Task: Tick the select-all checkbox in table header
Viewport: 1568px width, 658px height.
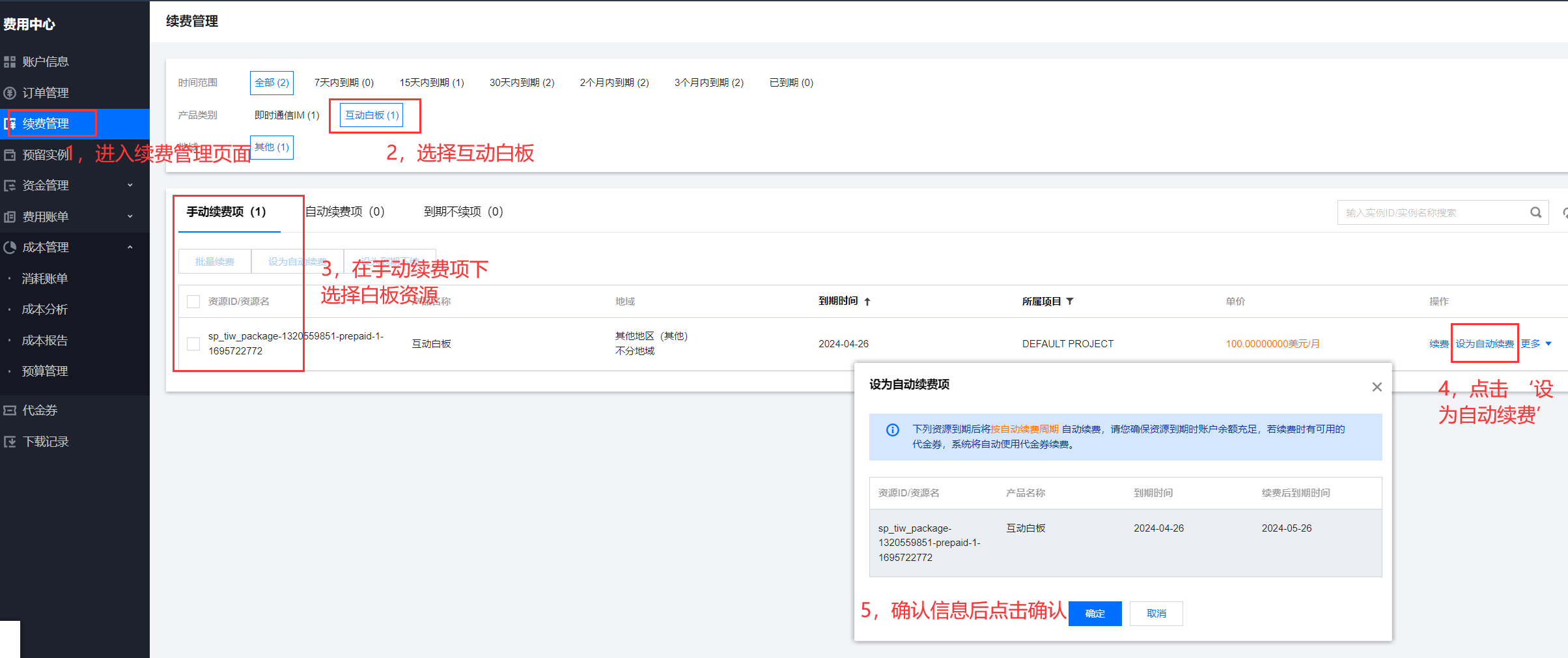Action: [193, 302]
